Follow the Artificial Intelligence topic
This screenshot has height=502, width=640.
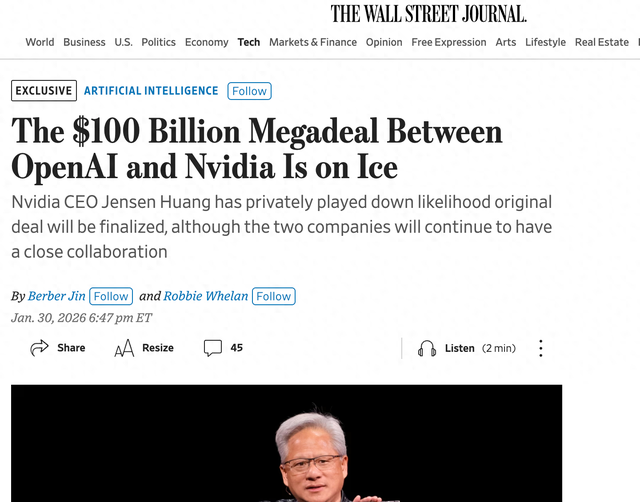click(249, 91)
